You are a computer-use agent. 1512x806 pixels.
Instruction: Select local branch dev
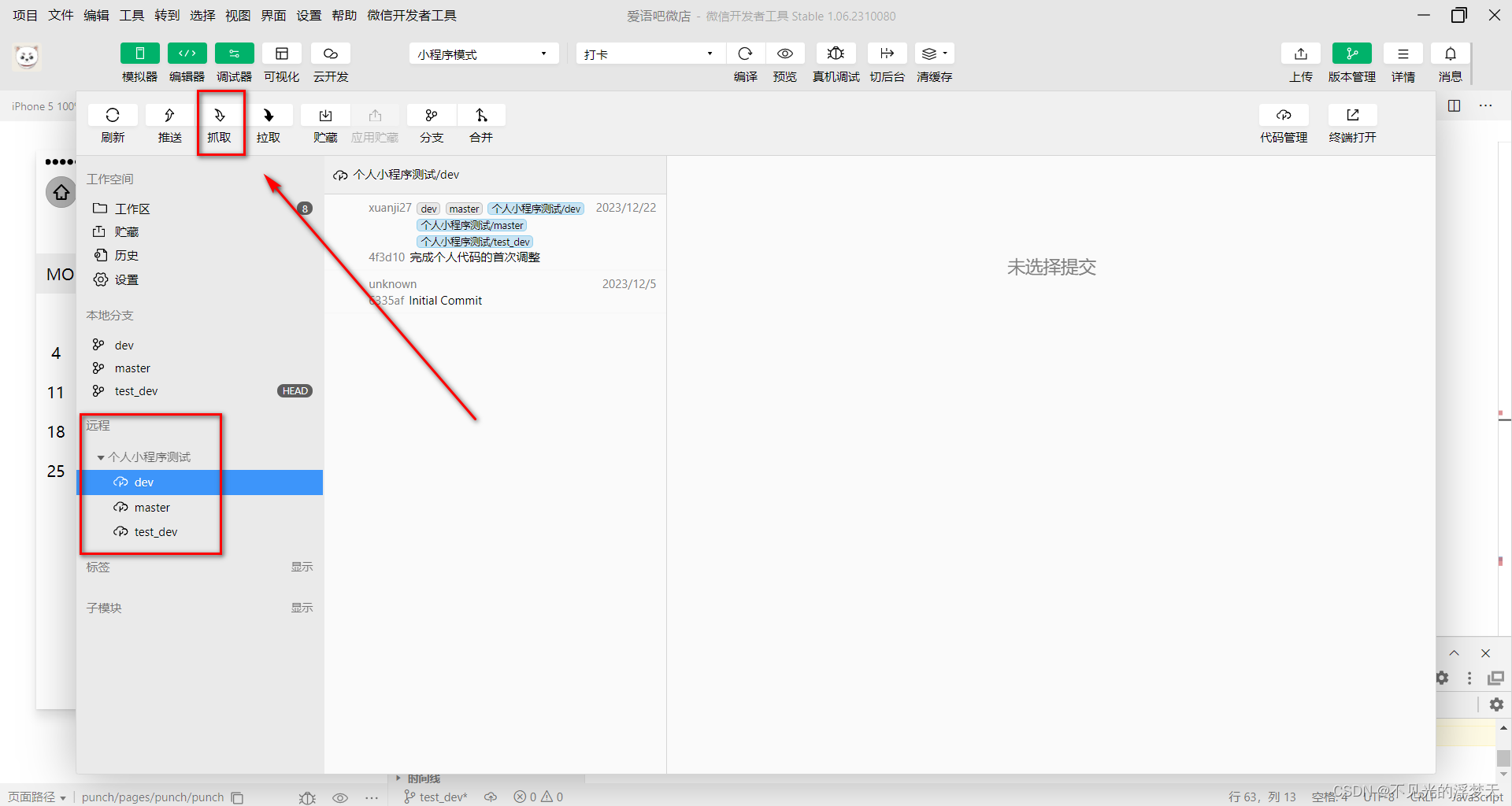point(201,345)
